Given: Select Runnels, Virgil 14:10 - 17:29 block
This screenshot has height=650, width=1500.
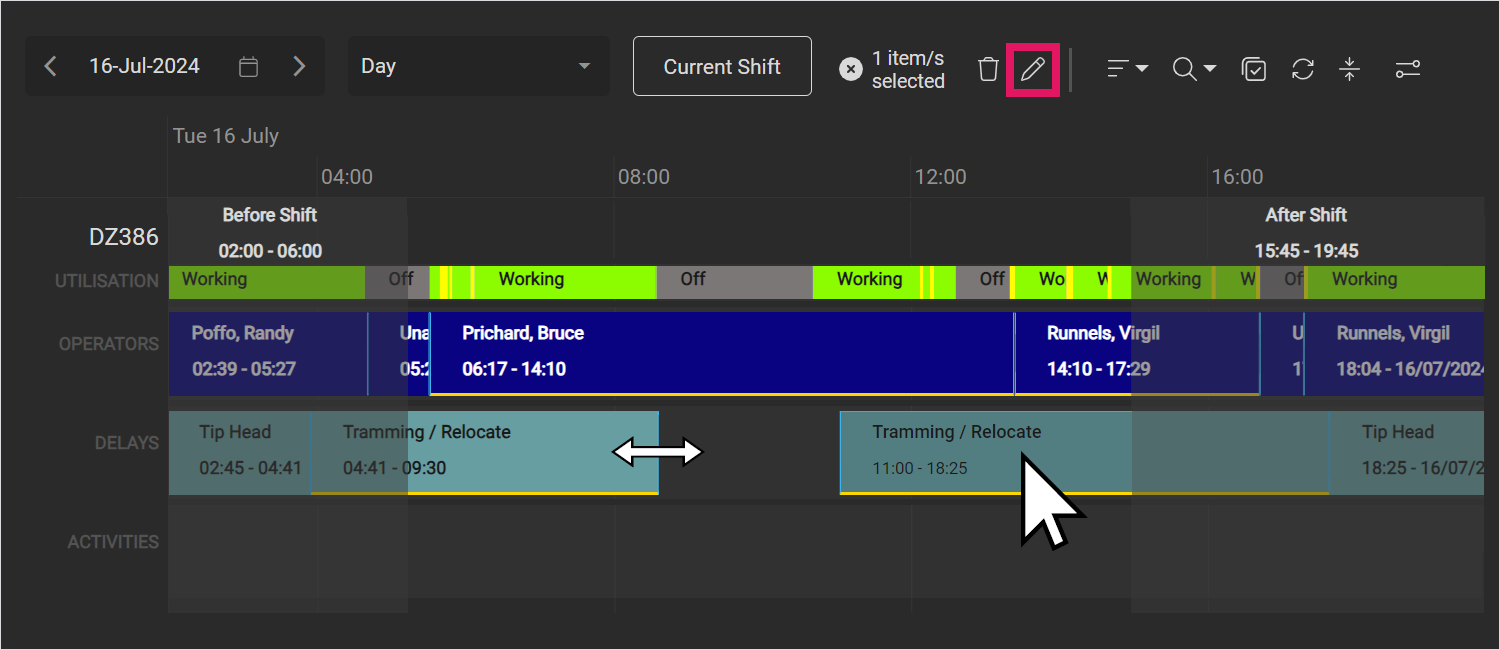Looking at the screenshot, I should click(1137, 352).
